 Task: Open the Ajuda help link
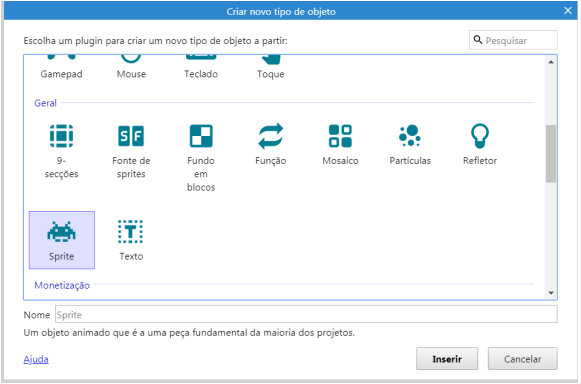(36, 359)
